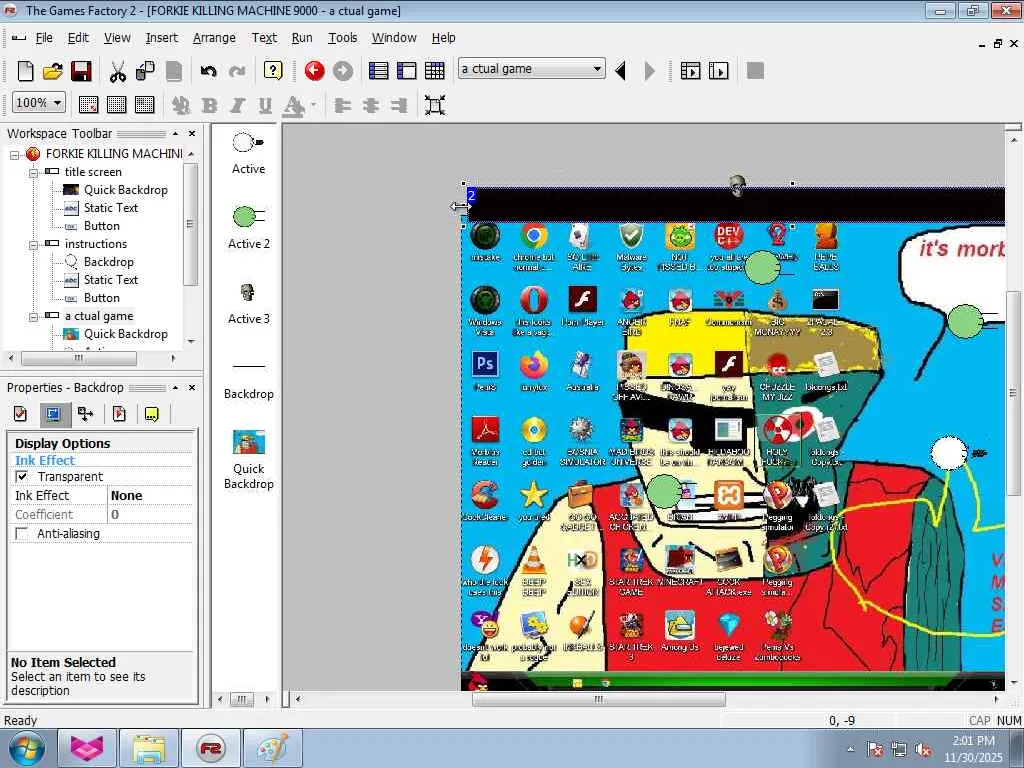Open Paint from the taskbar
Screen dimensions: 1024x768
coord(272,748)
